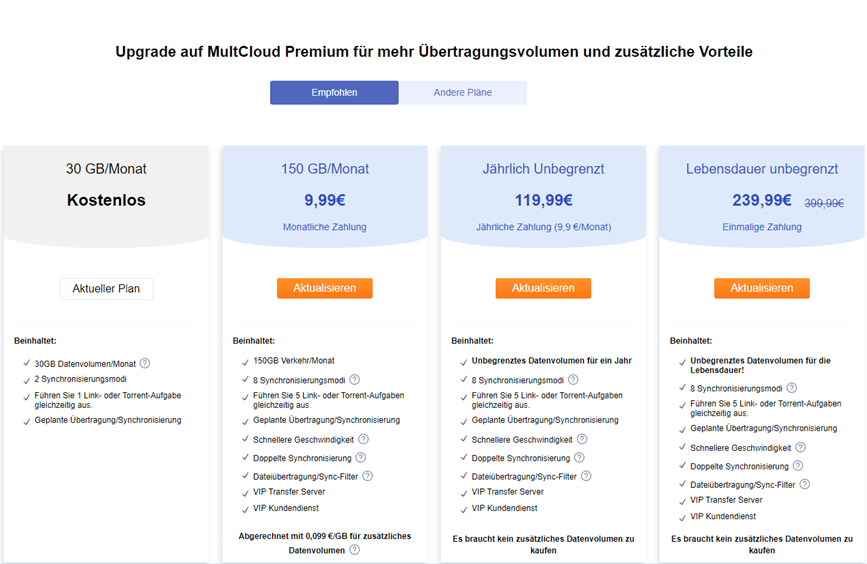867x564 pixels.
Task: Click Doppelte Synchronisierung help icon in Jährlich Unbegrenzt plan
Action: point(579,457)
